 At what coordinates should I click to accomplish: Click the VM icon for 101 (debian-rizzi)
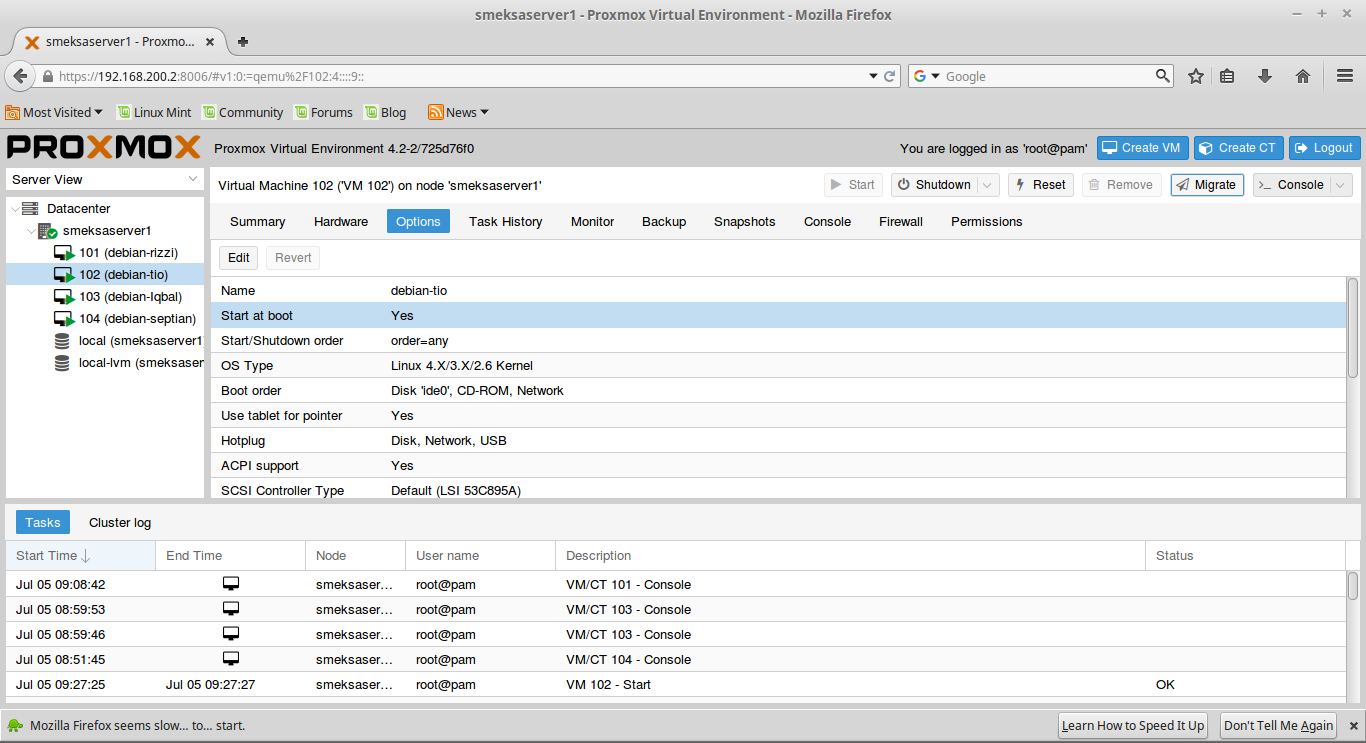click(x=64, y=253)
